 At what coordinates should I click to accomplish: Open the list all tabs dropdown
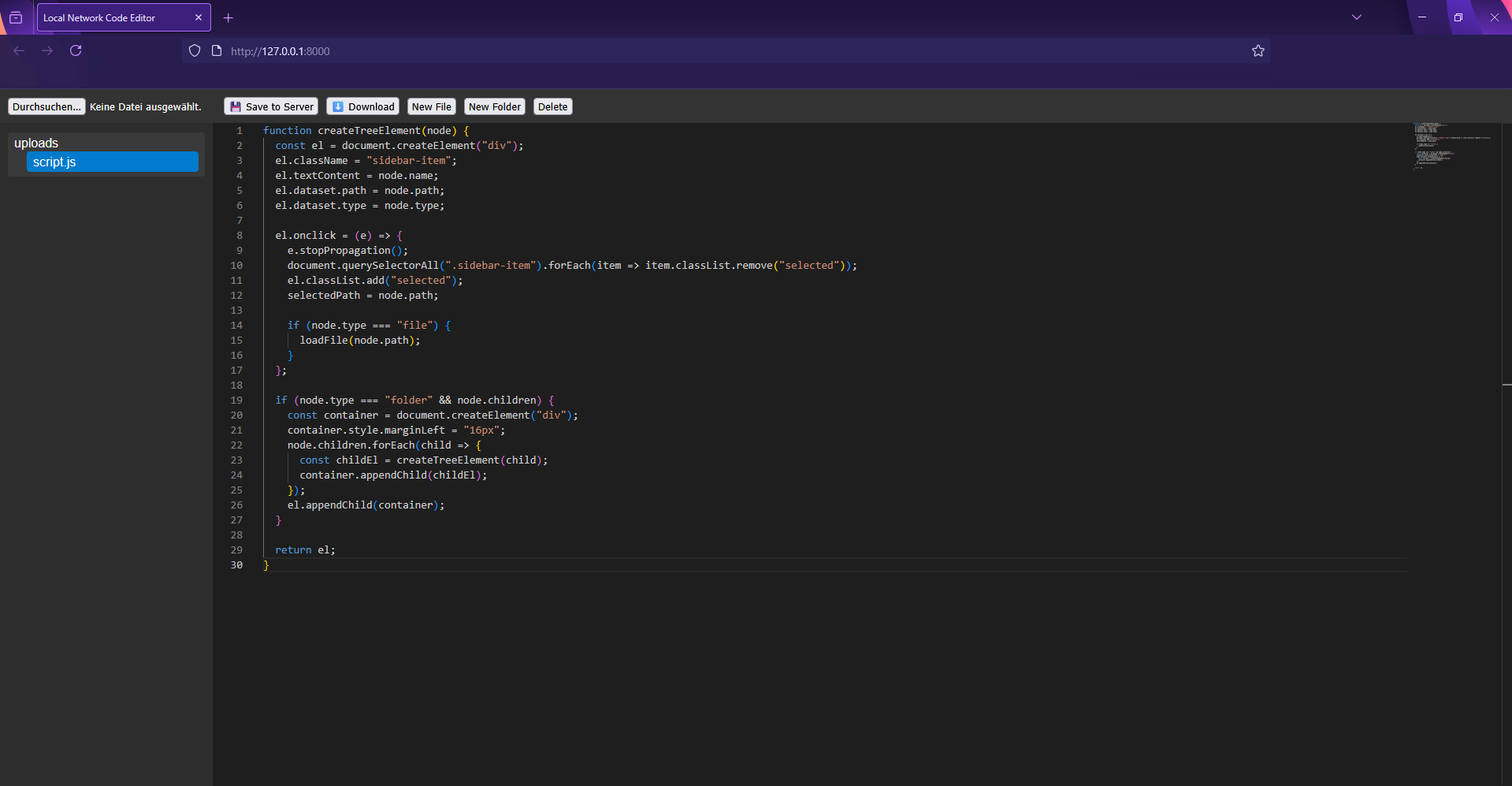tap(1357, 17)
